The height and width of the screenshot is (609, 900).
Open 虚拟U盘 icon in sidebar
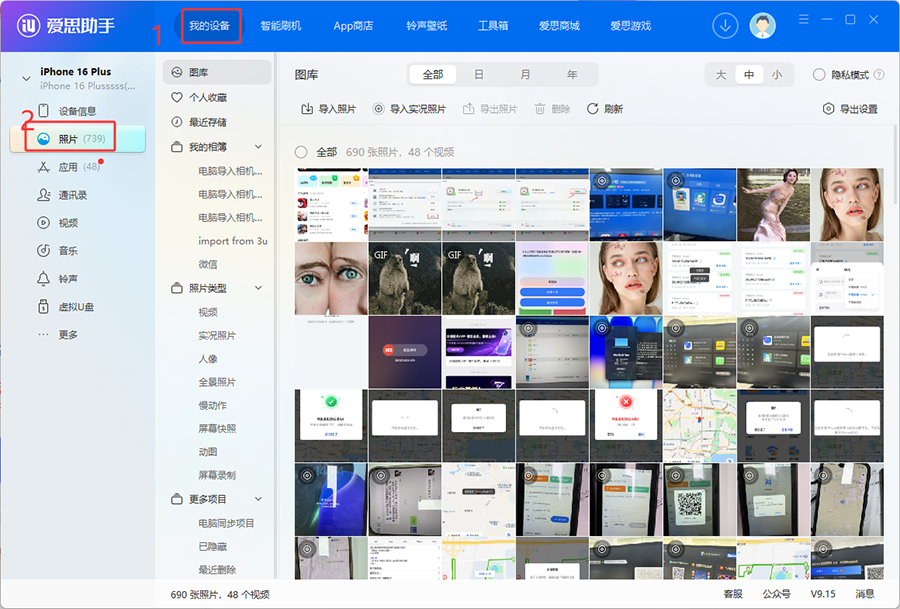44,307
